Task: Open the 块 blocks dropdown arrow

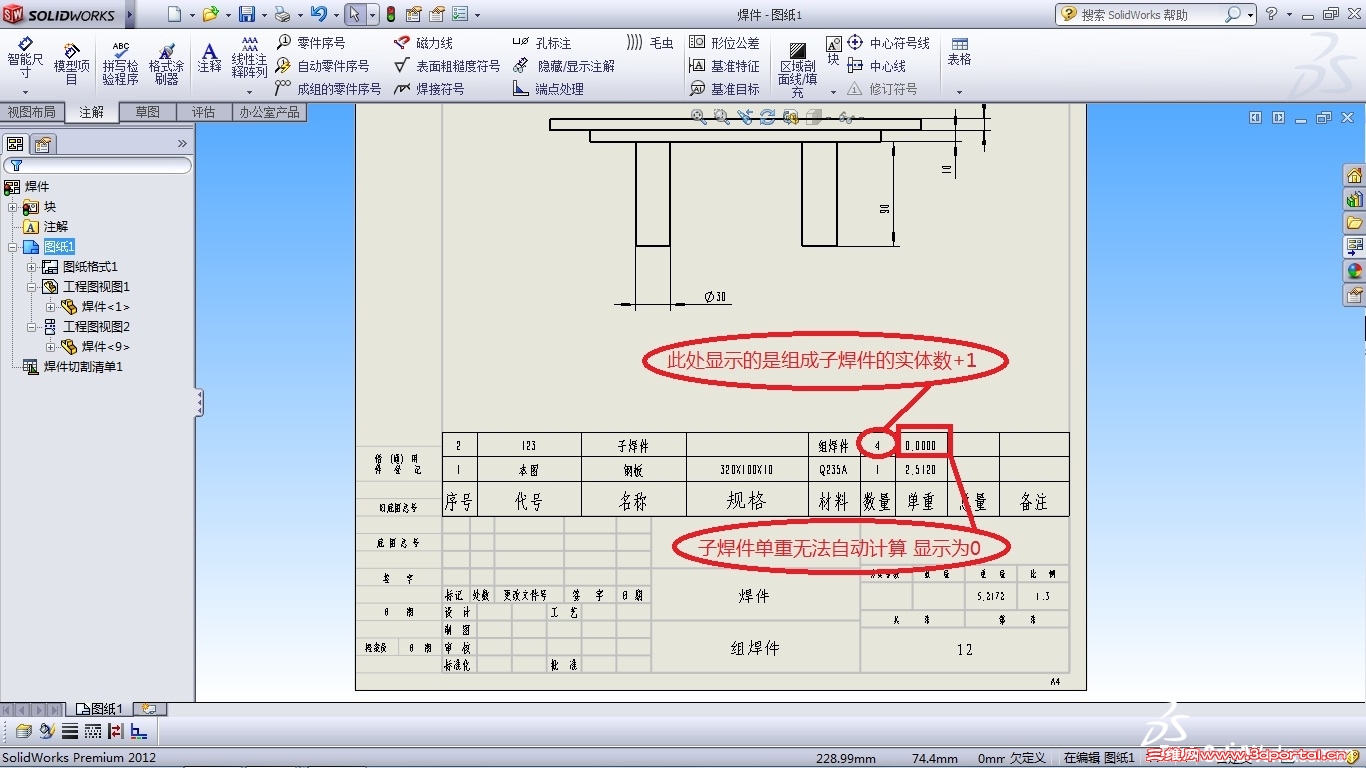Action: coord(833,92)
